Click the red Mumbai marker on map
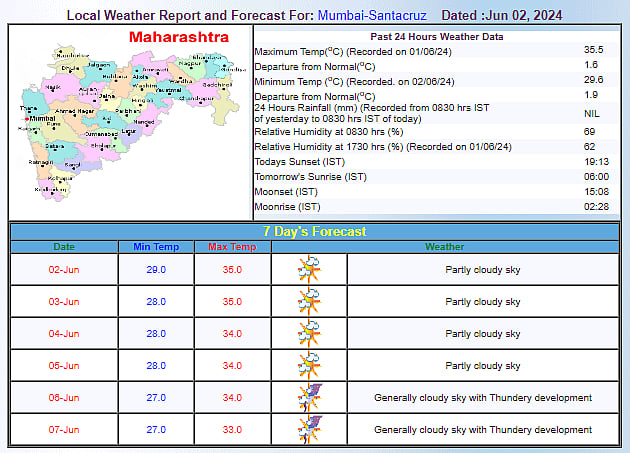The height and width of the screenshot is (453, 630). (24, 119)
